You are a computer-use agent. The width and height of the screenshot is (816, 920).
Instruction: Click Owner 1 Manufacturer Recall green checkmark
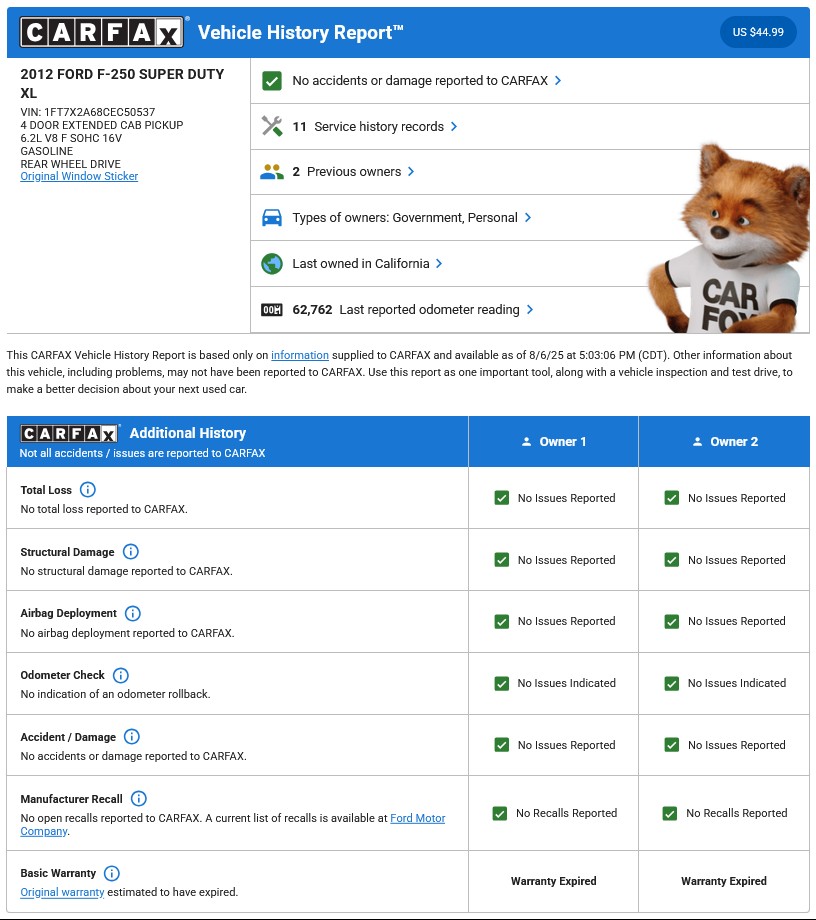tap(500, 813)
